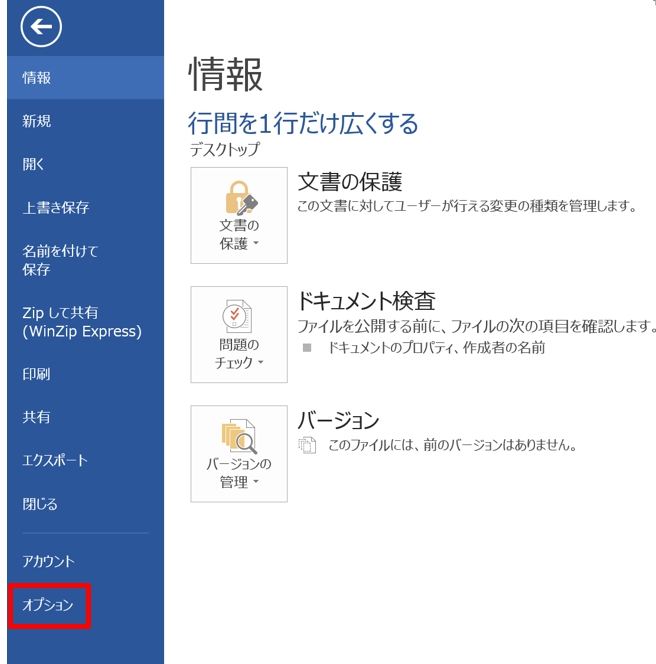Viewport: 656px width, 664px height.
Task: Click the バージョン heading
Action: coord(338,420)
